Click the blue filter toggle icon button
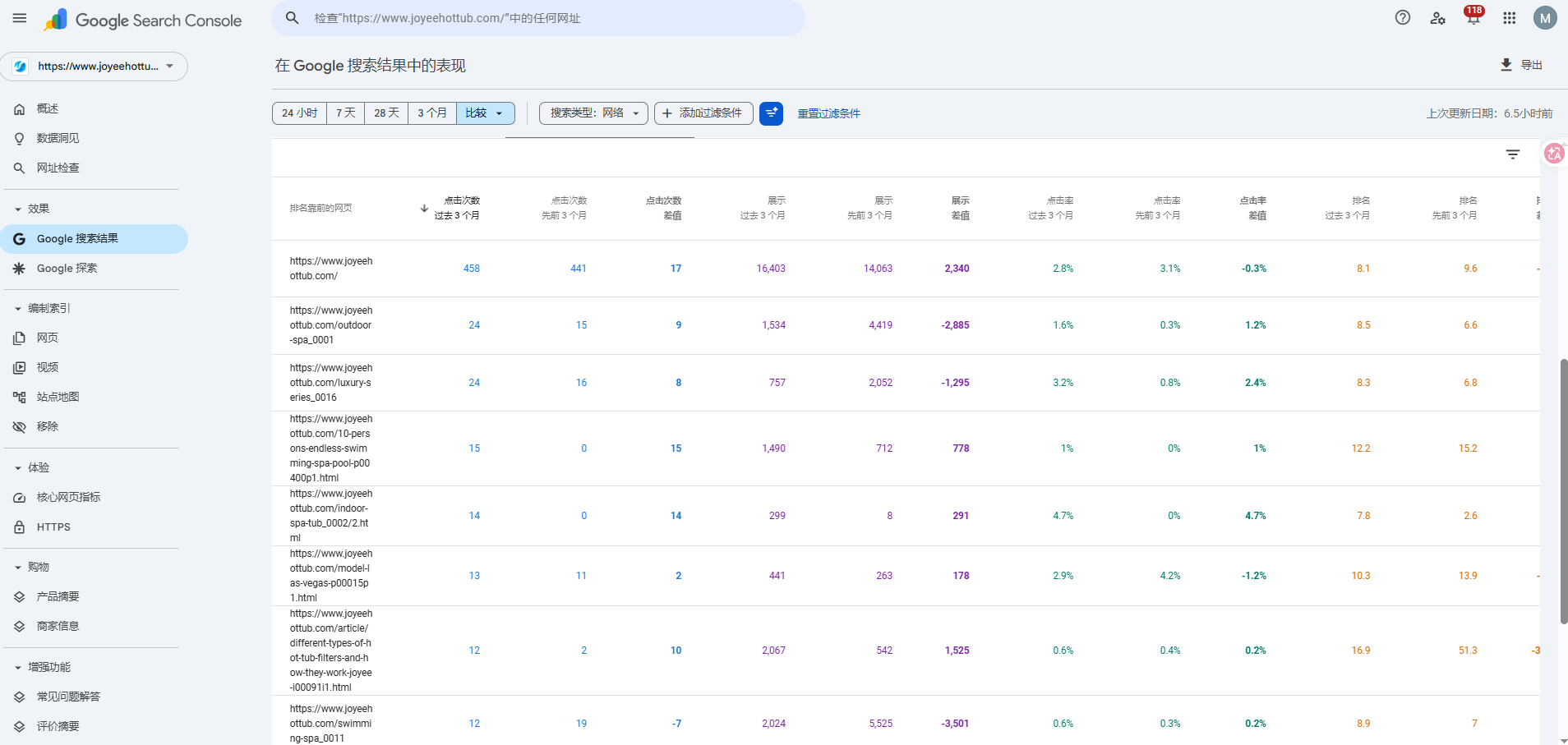 771,113
